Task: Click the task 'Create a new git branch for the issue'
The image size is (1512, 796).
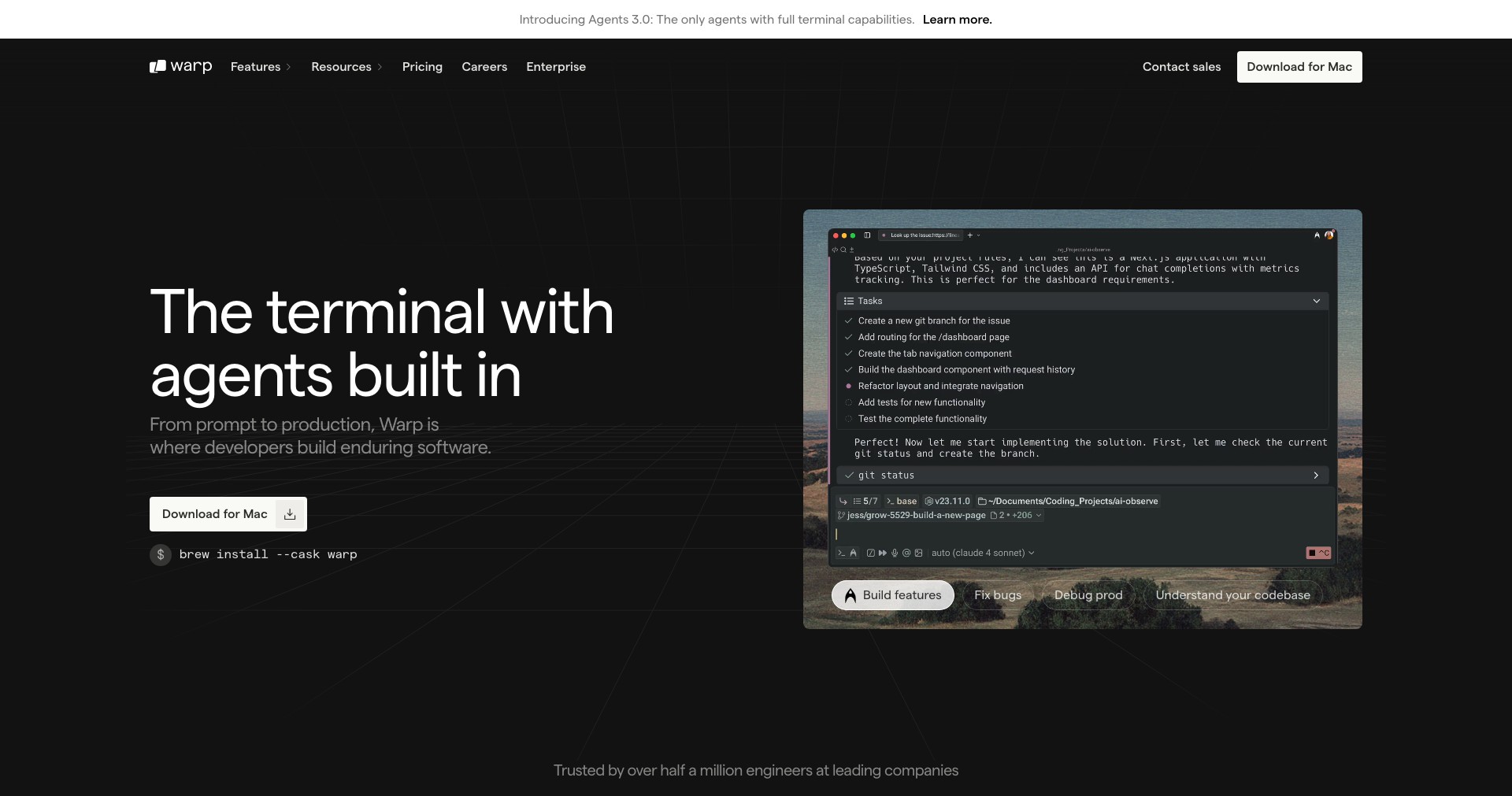Action: [934, 321]
